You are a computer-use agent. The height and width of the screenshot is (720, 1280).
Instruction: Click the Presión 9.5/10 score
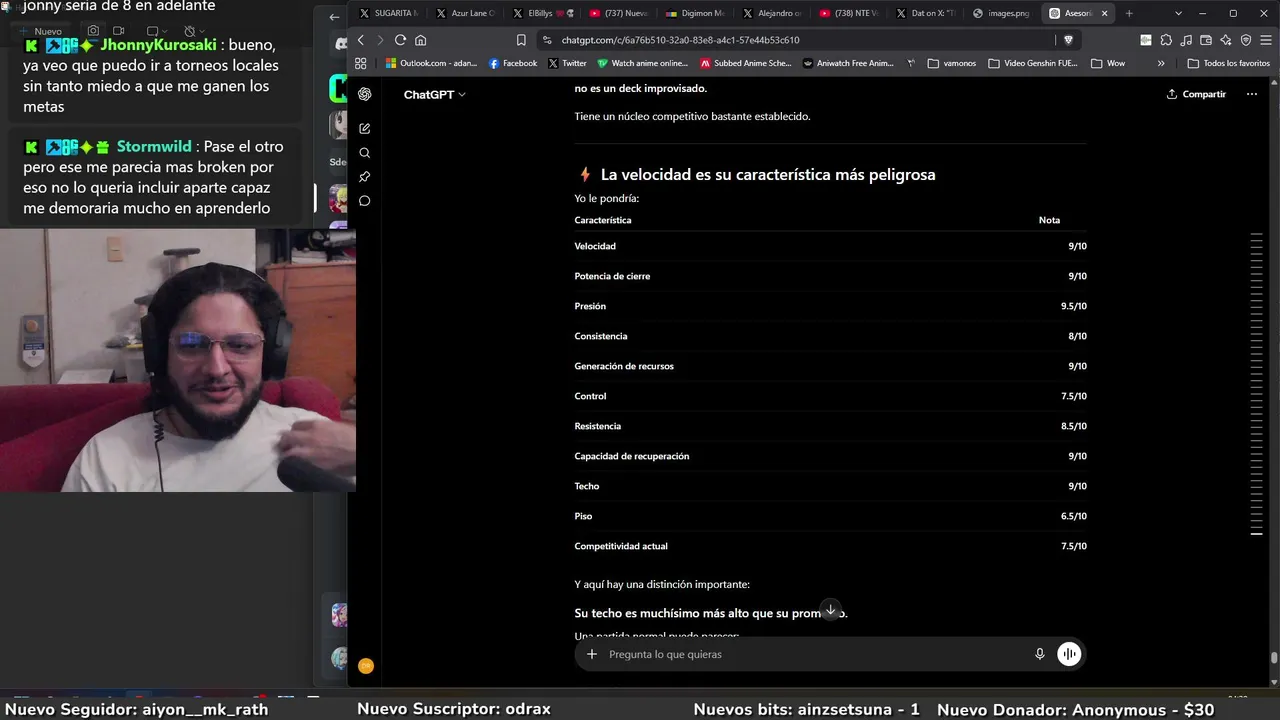tap(1074, 306)
